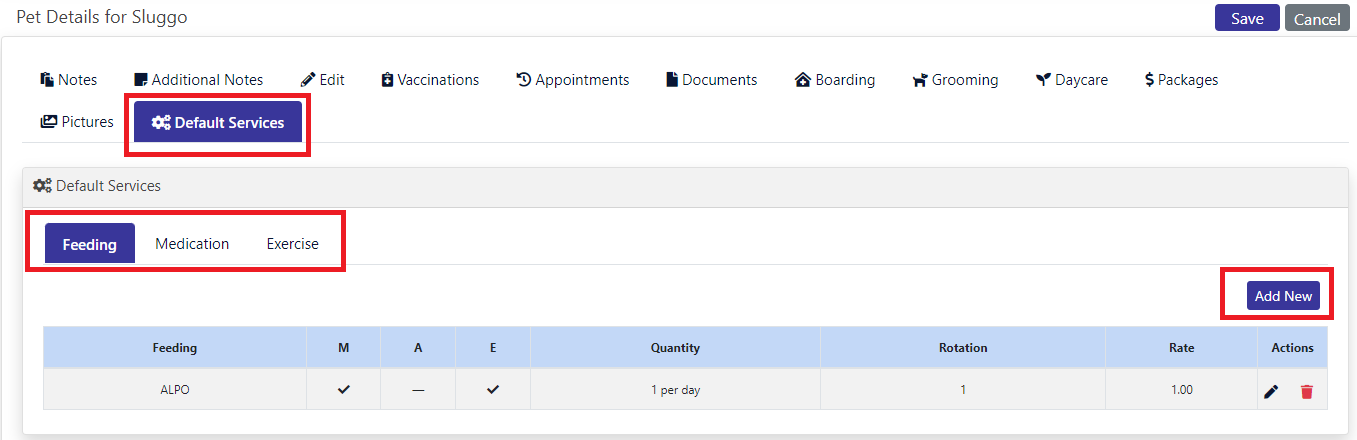Switch to the Documents tab
The height and width of the screenshot is (440, 1357).
tap(712, 80)
